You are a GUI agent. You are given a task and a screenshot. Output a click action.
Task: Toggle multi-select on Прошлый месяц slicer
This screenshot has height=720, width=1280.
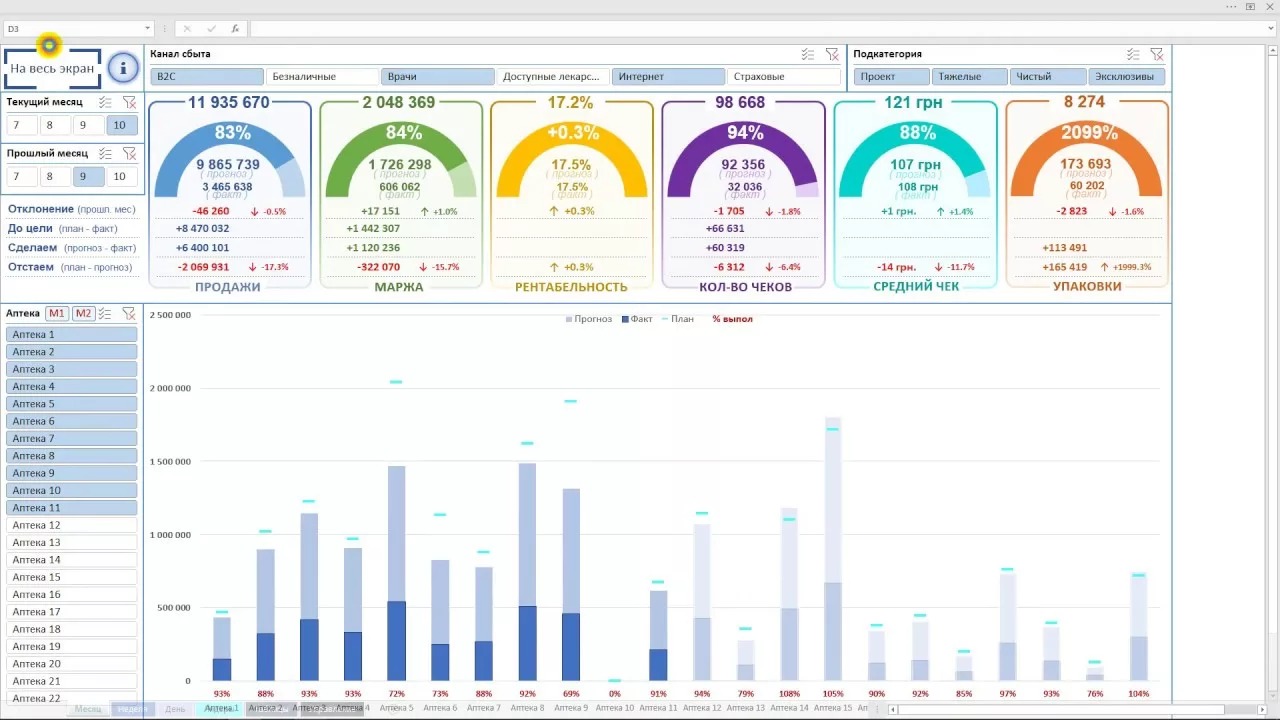pyautogui.click(x=105, y=153)
